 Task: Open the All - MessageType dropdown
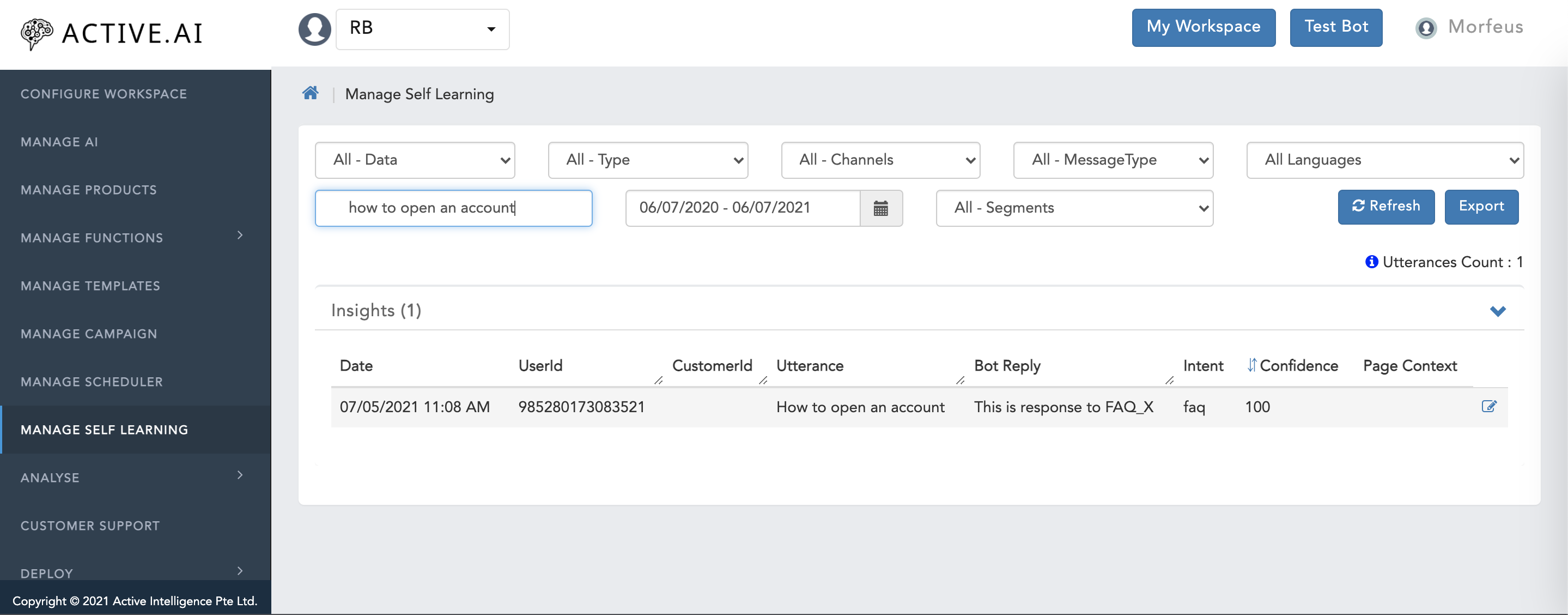point(1113,160)
